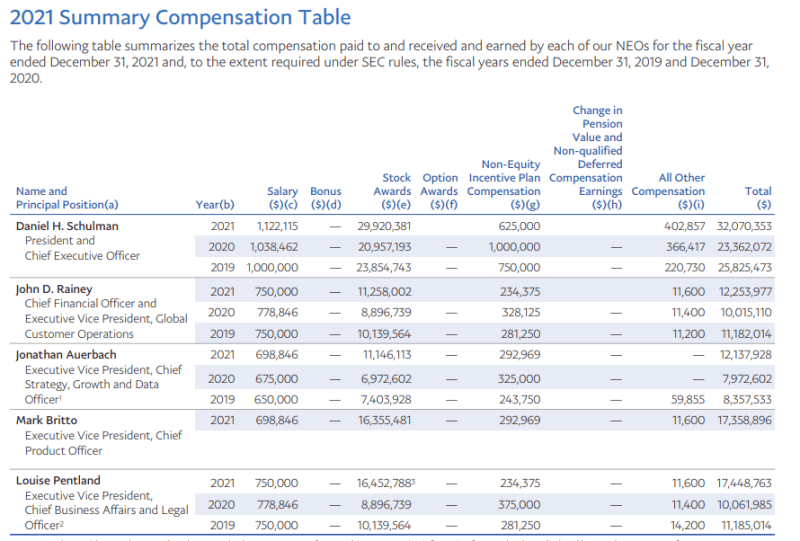800x541 pixels.
Task: Select 'Change in Pension Value' column header
Action: [586, 158]
